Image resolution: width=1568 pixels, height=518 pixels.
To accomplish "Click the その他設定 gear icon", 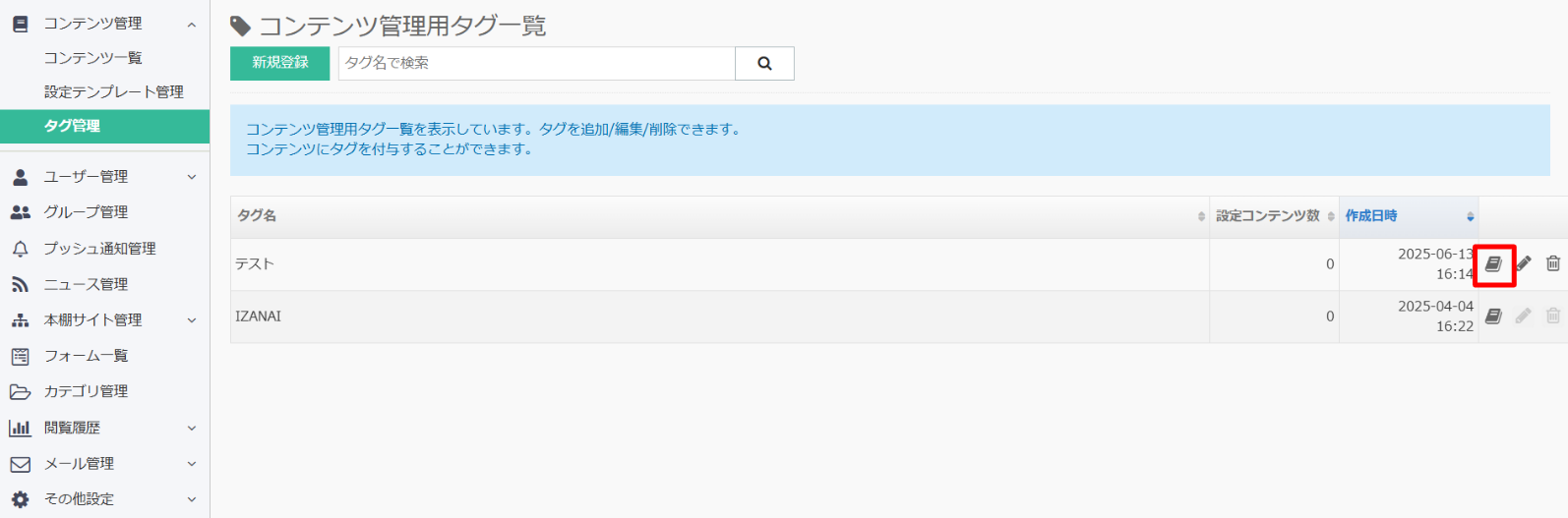I will pyautogui.click(x=20, y=499).
